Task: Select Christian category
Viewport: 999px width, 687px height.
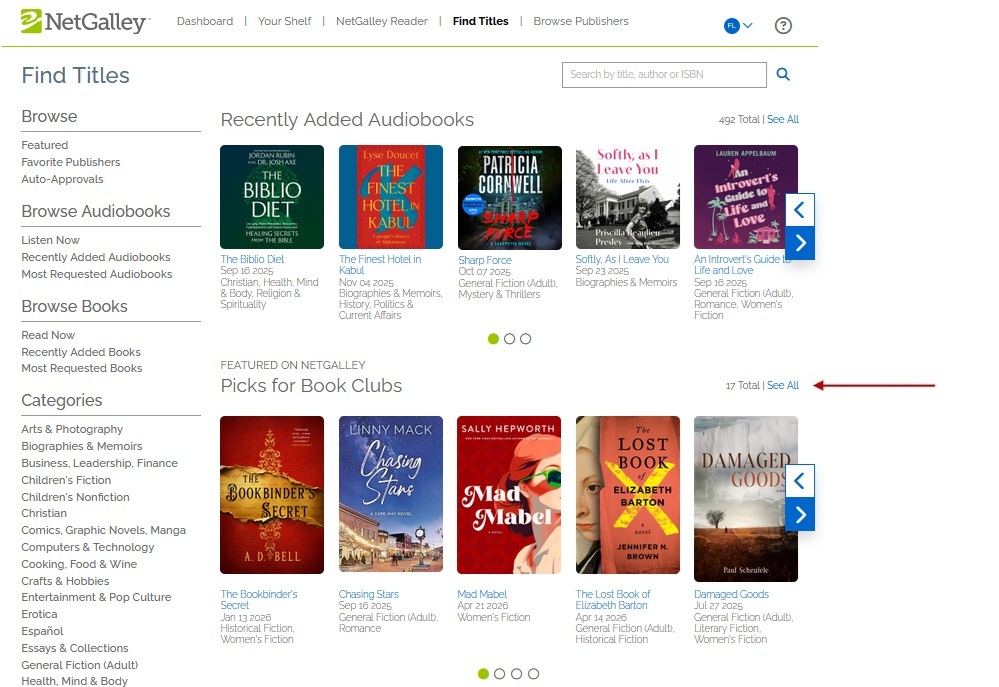Action: pos(44,513)
